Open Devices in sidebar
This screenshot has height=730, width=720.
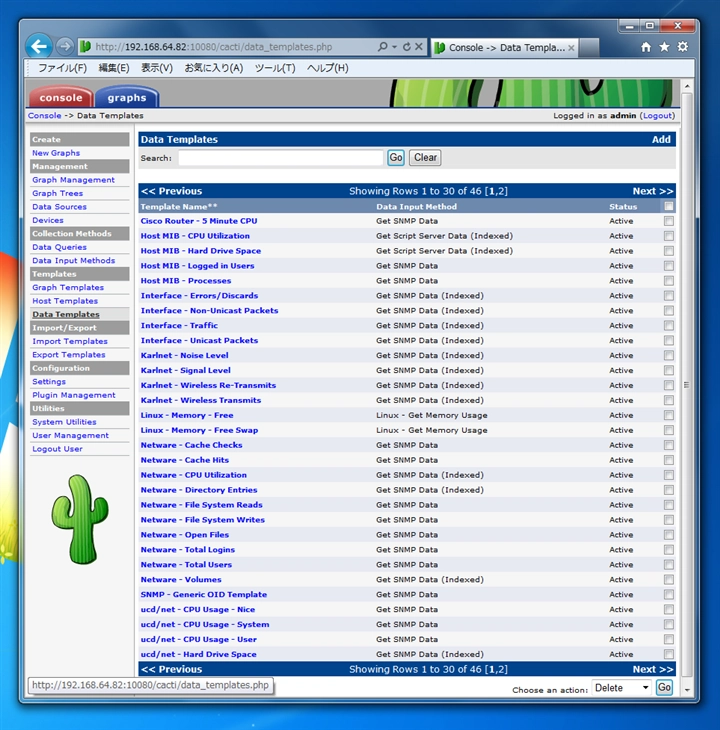47,220
